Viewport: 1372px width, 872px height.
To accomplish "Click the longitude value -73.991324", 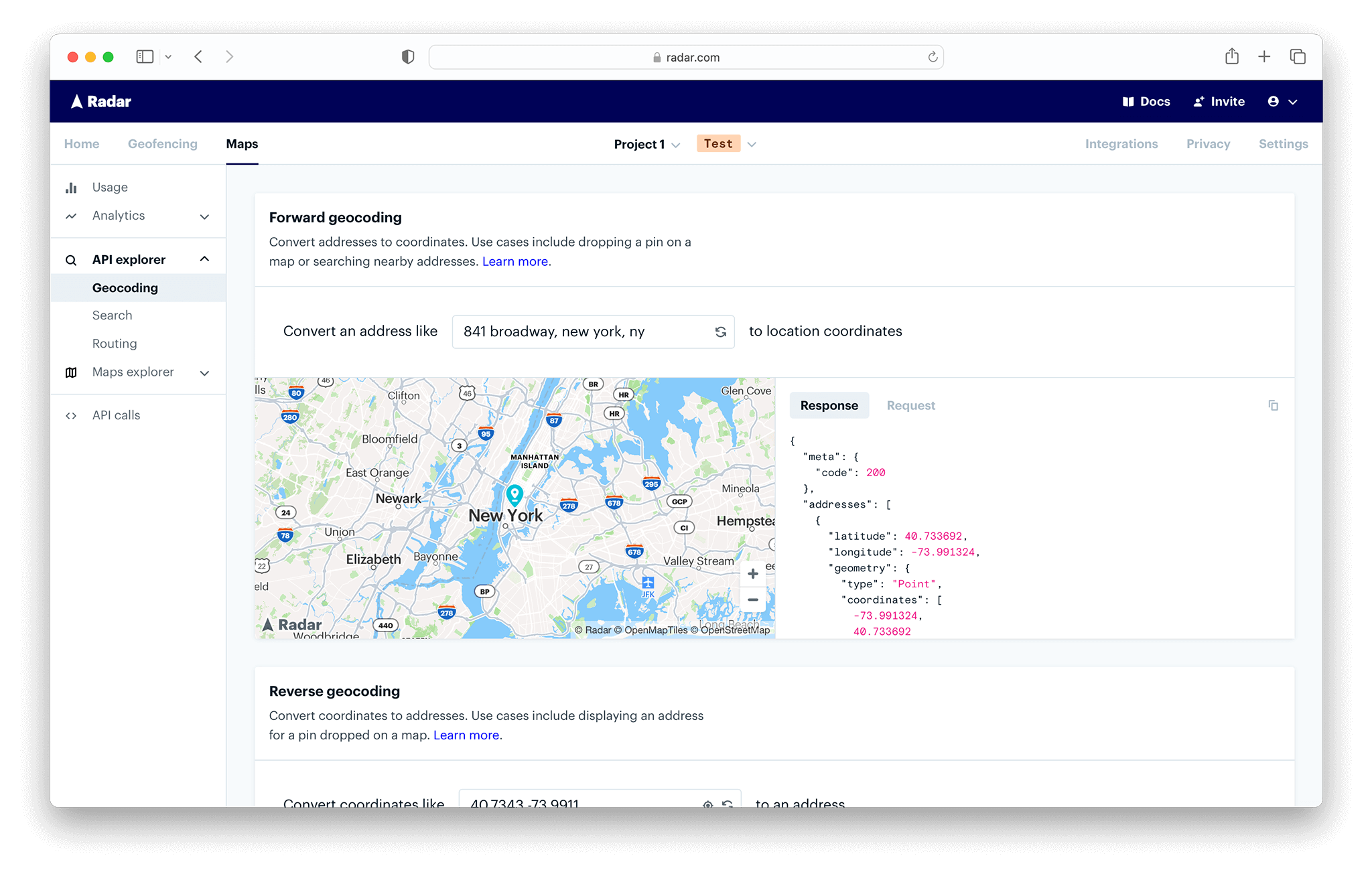I will 943,553.
